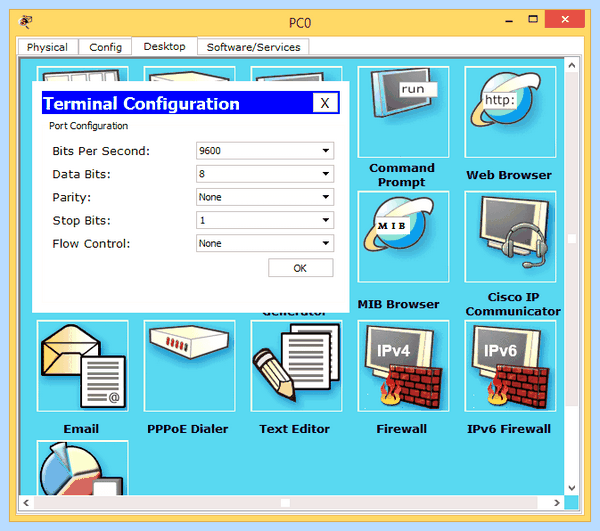Click the Flow Control label
Screen dimensions: 600x531
pyautogui.click(x=91, y=244)
